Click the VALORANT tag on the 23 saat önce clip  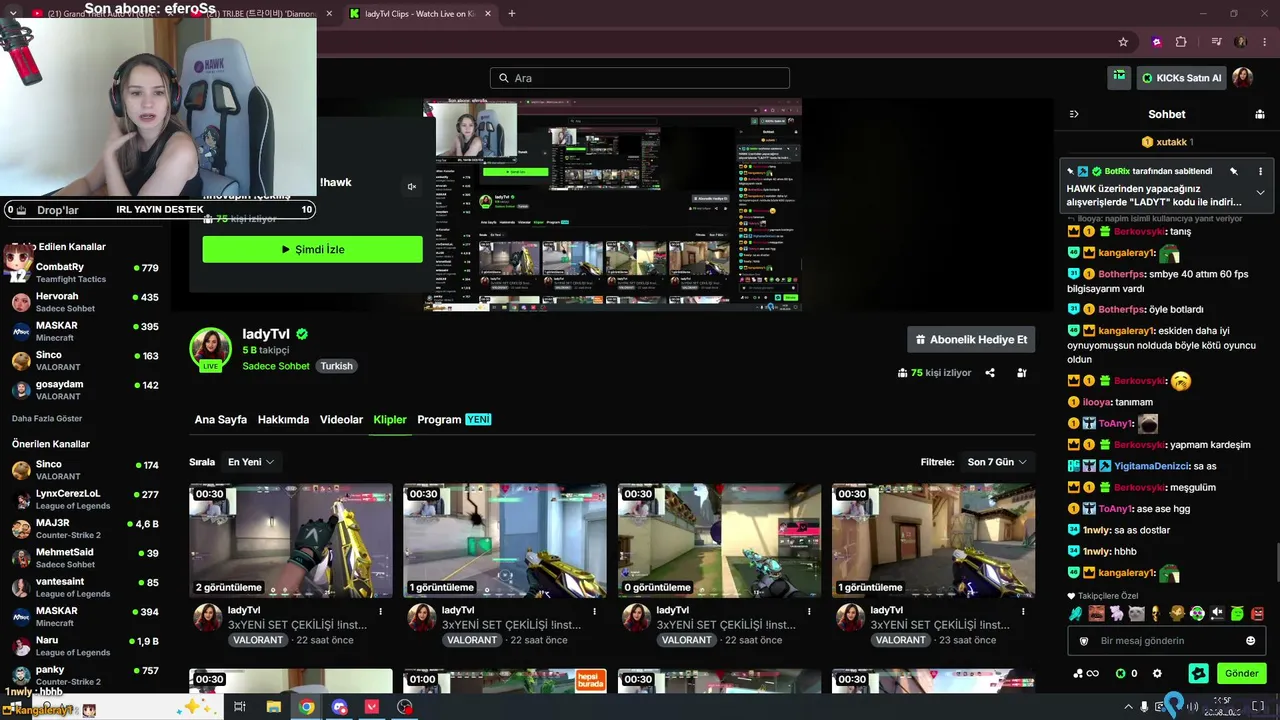[901, 640]
